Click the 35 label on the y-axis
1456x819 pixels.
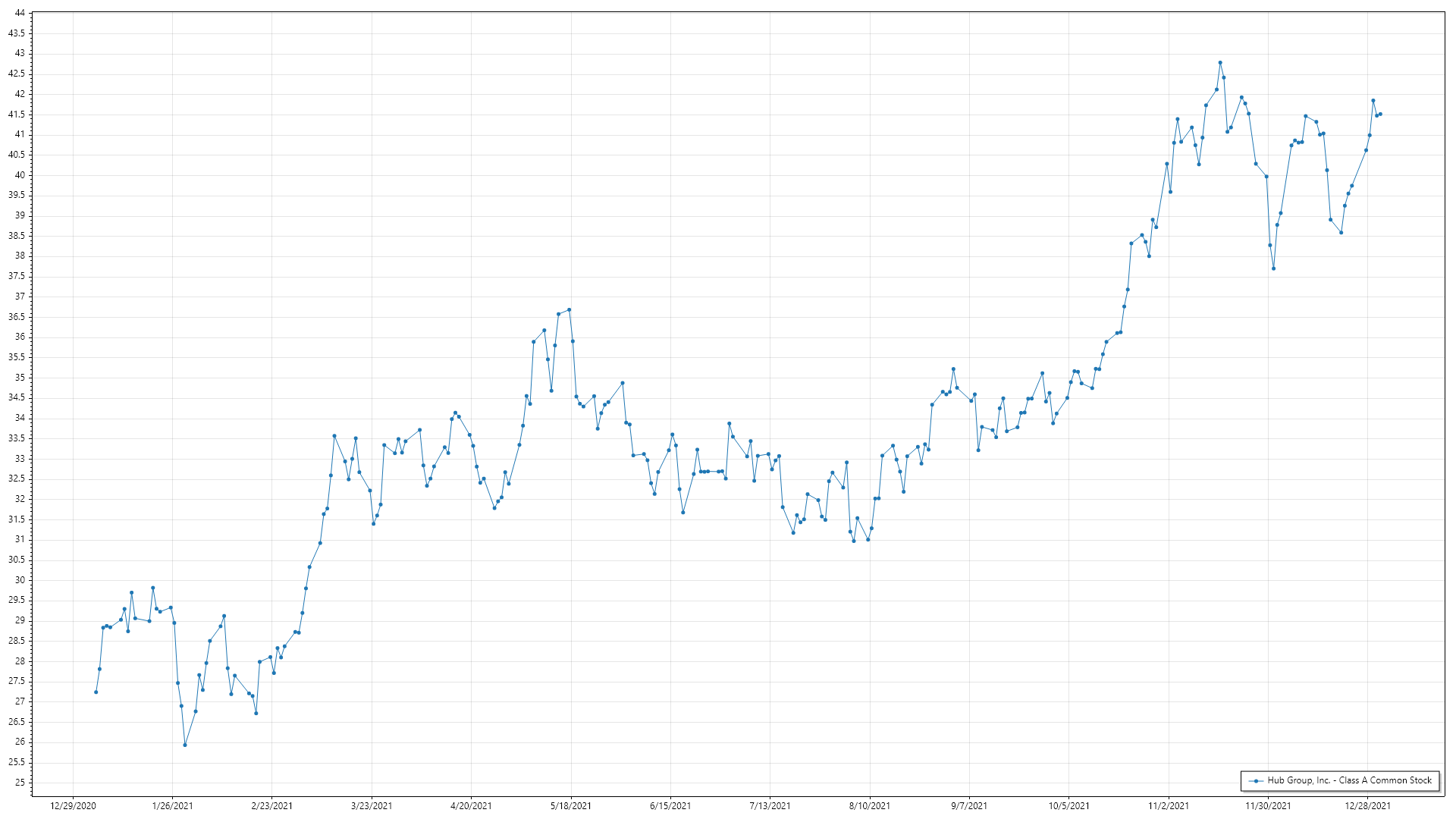pos(19,378)
